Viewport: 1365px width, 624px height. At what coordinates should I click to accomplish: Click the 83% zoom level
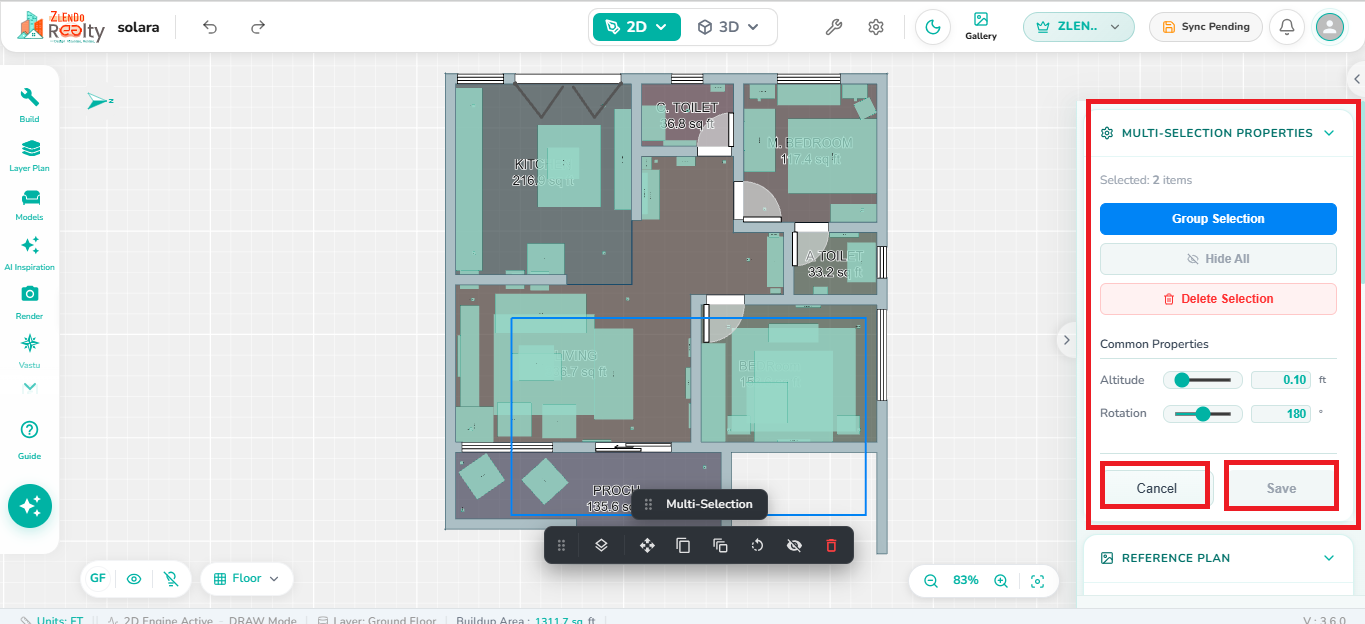point(966,580)
